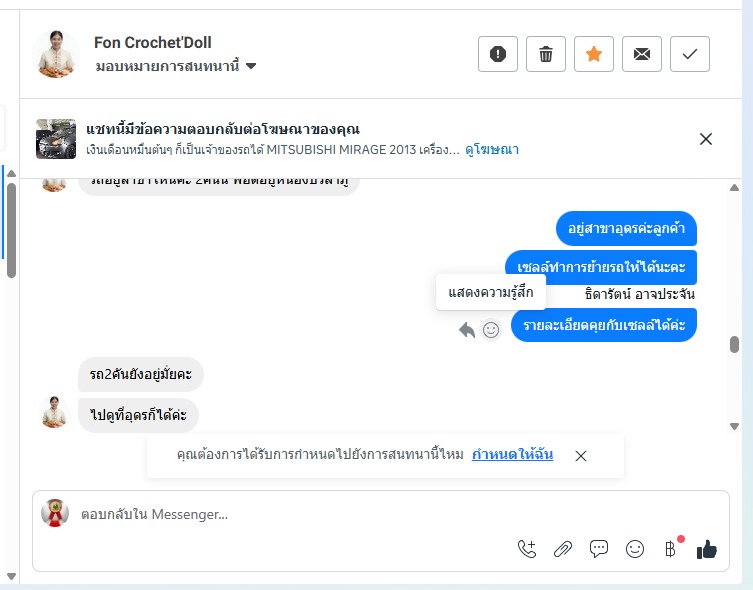Click the chat scrollbar down arrow

coord(734,426)
